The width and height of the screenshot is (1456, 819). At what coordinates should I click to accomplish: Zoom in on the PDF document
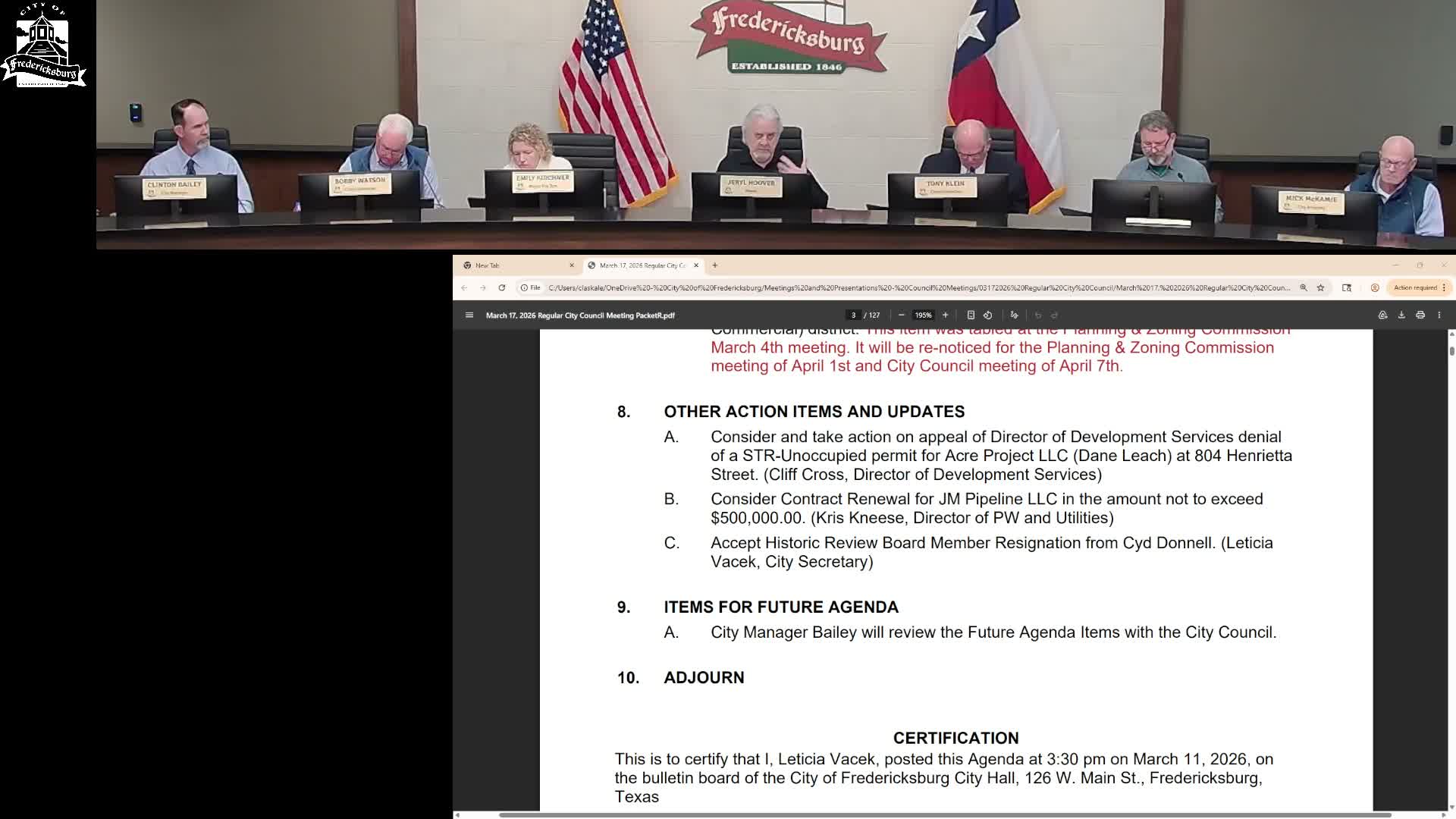(945, 315)
